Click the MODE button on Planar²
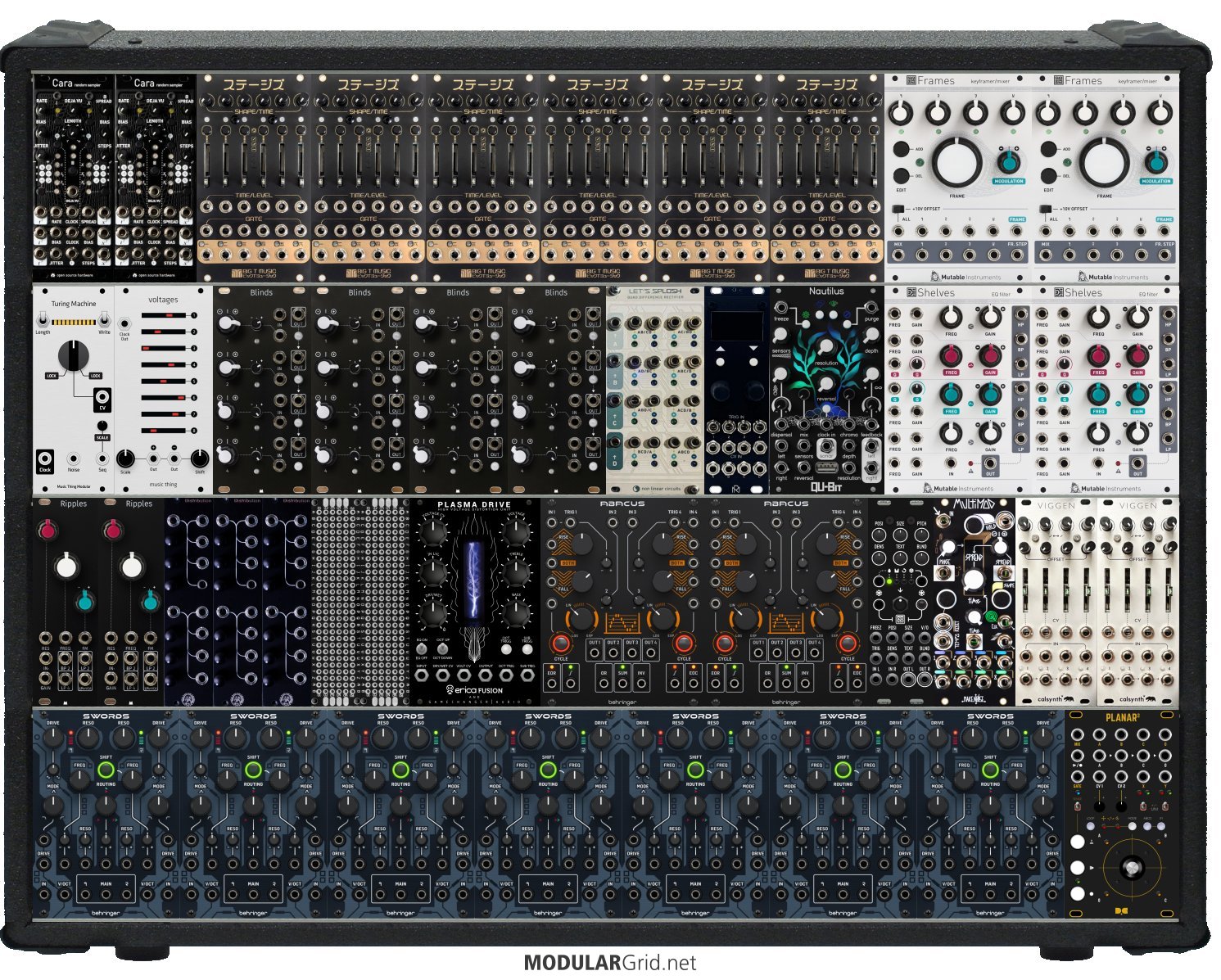The height and width of the screenshot is (980, 1221). pyautogui.click(x=1133, y=827)
